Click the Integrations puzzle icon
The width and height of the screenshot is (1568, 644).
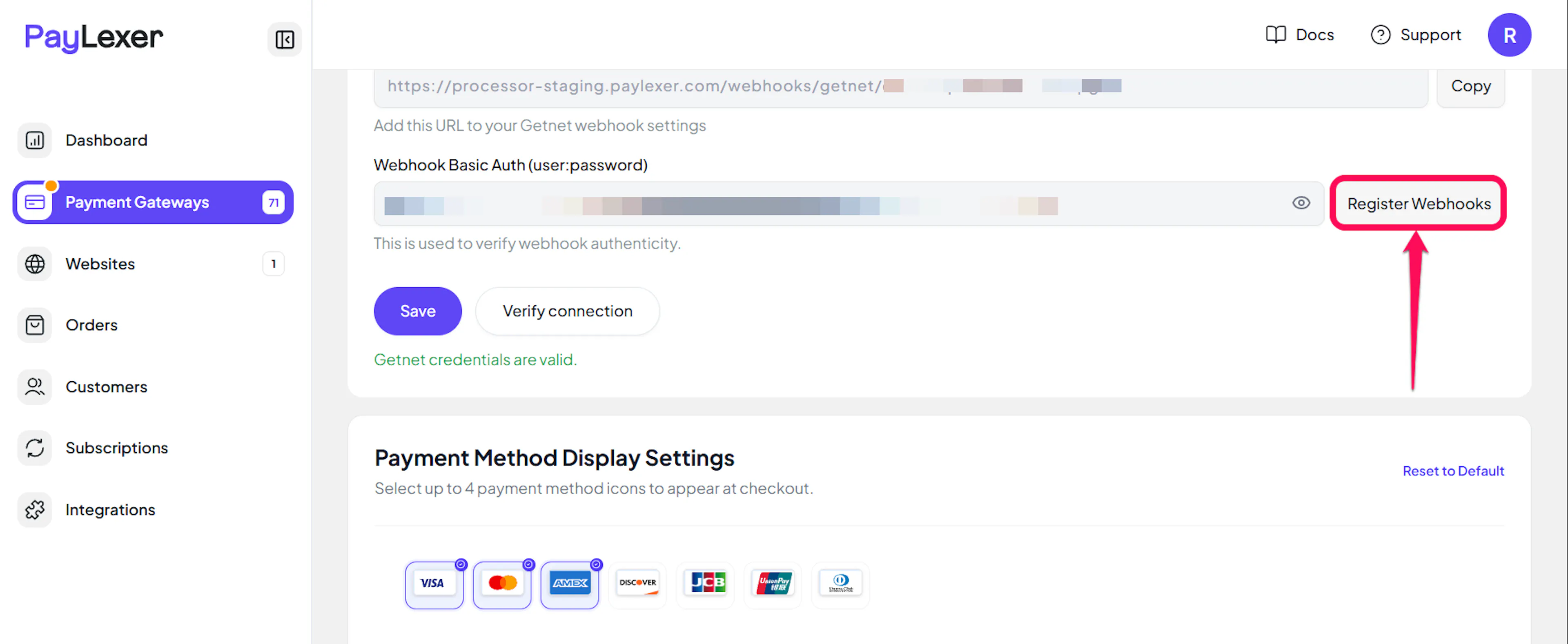click(x=35, y=510)
